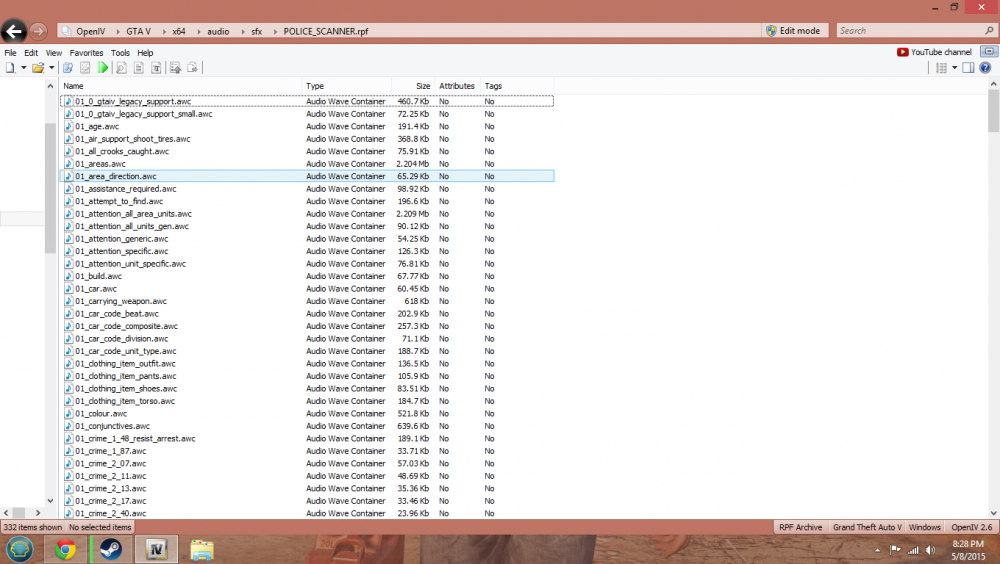The image size is (1000, 564).
Task: Open Chrome from the taskbar
Action: (65, 549)
